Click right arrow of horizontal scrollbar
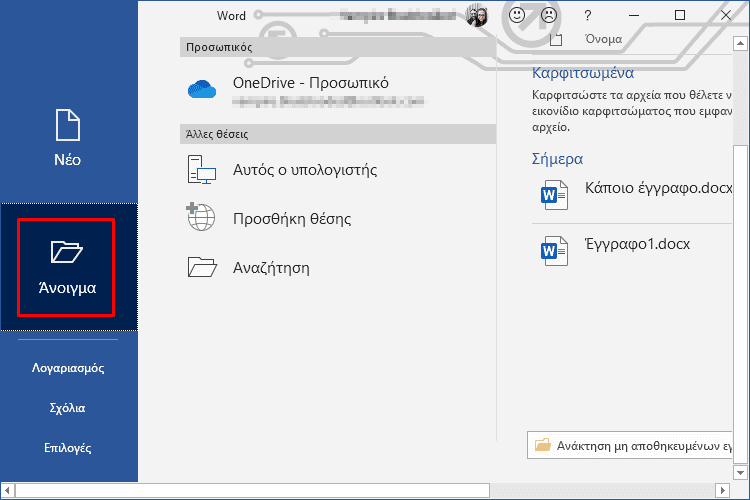750x500 pixels. (723, 490)
